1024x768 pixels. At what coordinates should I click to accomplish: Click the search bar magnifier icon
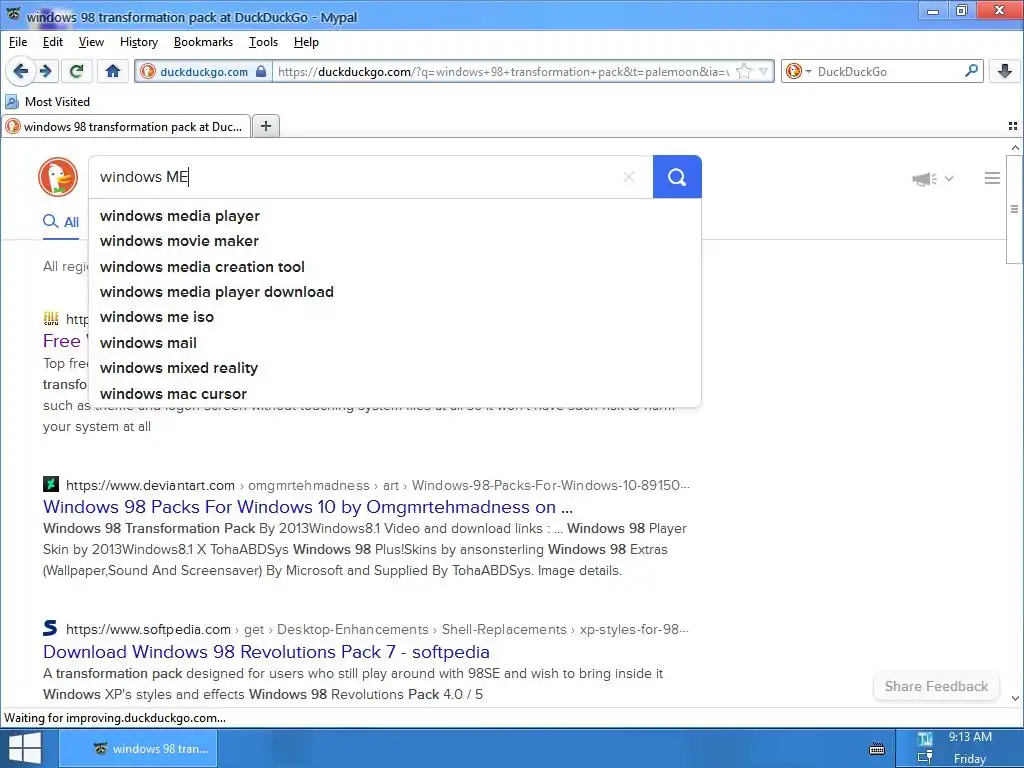tap(972, 71)
